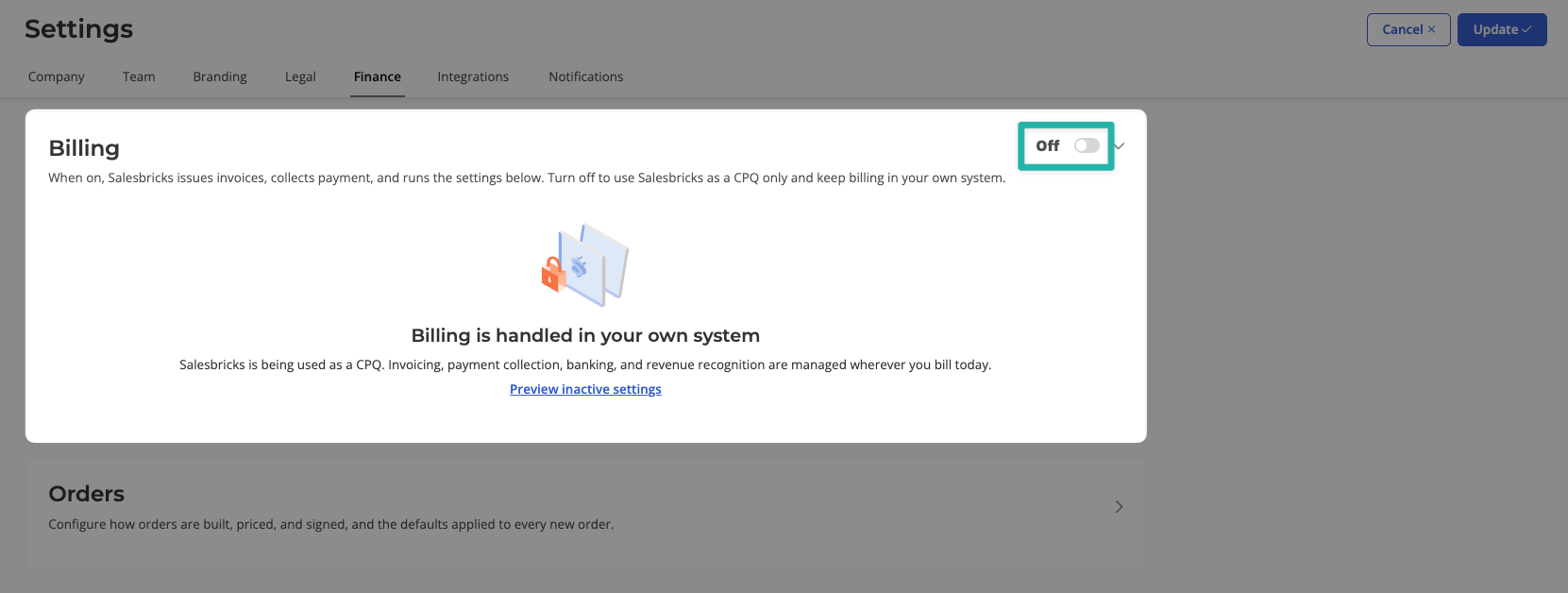This screenshot has width=1568, height=593.
Task: Click the Orders section heading
Action: point(87,494)
